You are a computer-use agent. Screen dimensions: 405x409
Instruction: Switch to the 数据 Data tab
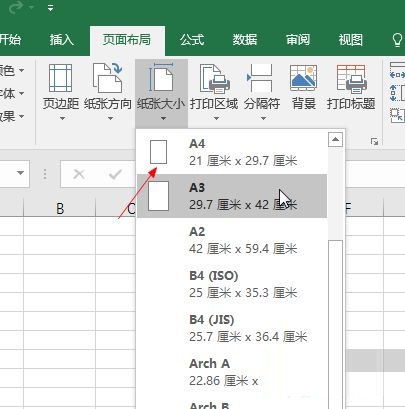(x=245, y=40)
